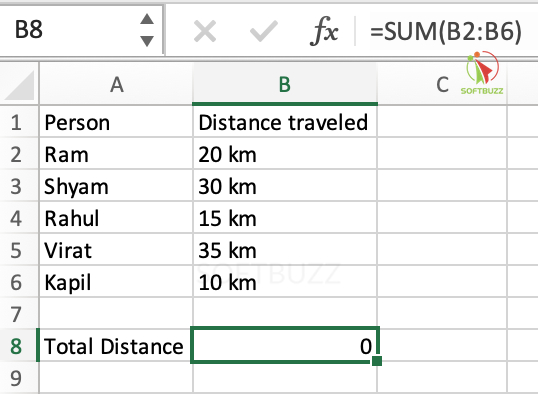Click the Softbuzz logo watermark
The width and height of the screenshot is (538, 394).
(x=482, y=73)
